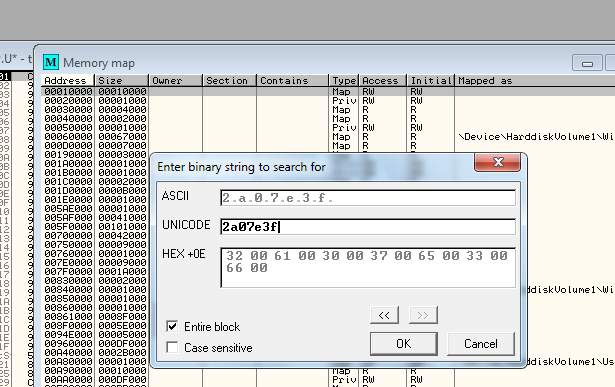Minimize the Memory map window
Image resolution: width=615 pixels, height=387 pixels.
(x=587, y=63)
